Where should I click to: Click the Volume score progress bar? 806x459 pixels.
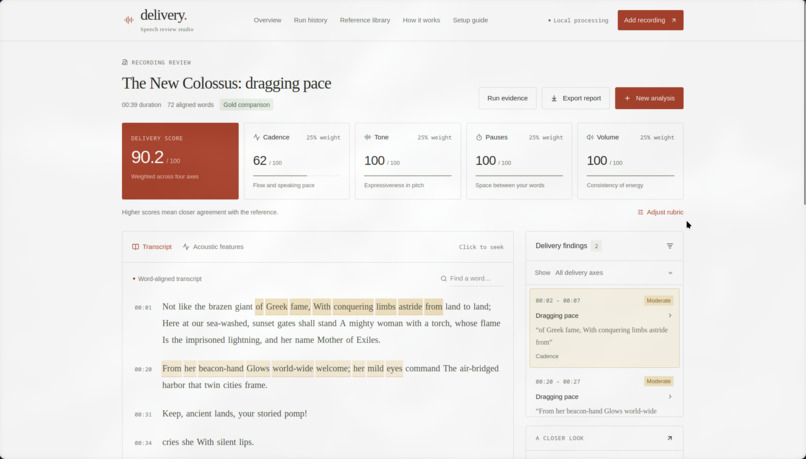630,175
